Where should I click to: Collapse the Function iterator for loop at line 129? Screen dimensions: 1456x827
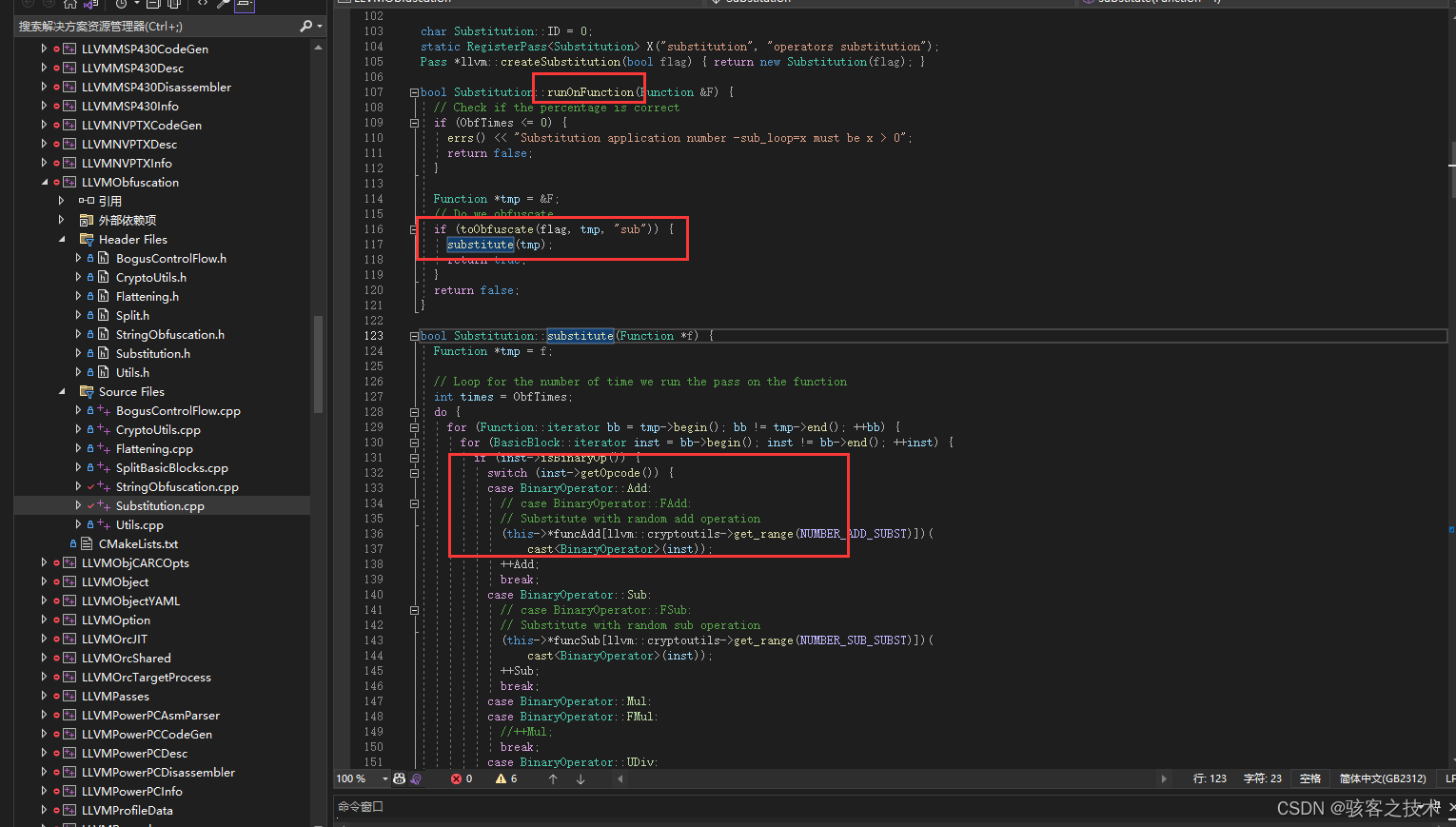pos(414,427)
